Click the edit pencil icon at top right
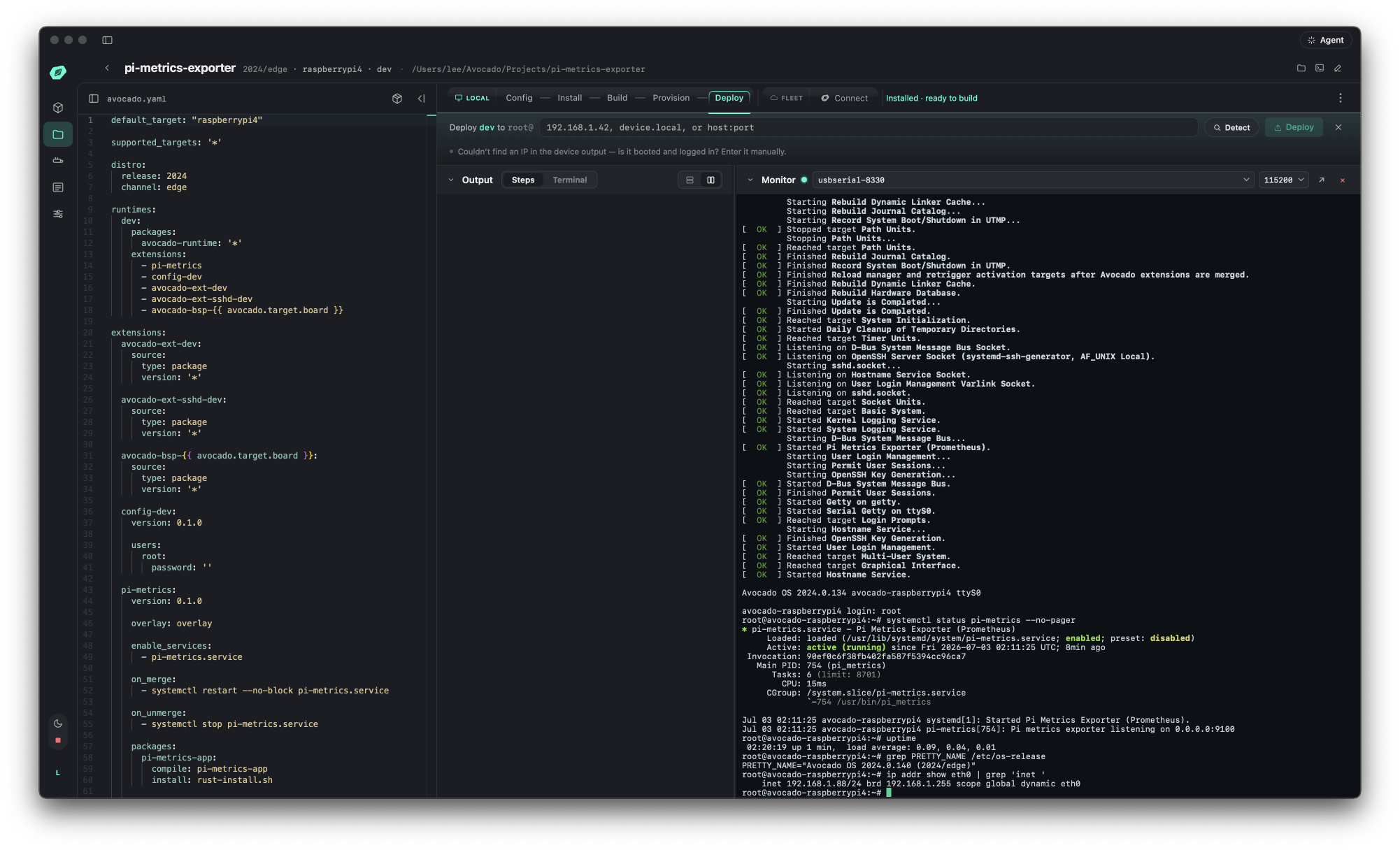1400x850 pixels. (1338, 69)
